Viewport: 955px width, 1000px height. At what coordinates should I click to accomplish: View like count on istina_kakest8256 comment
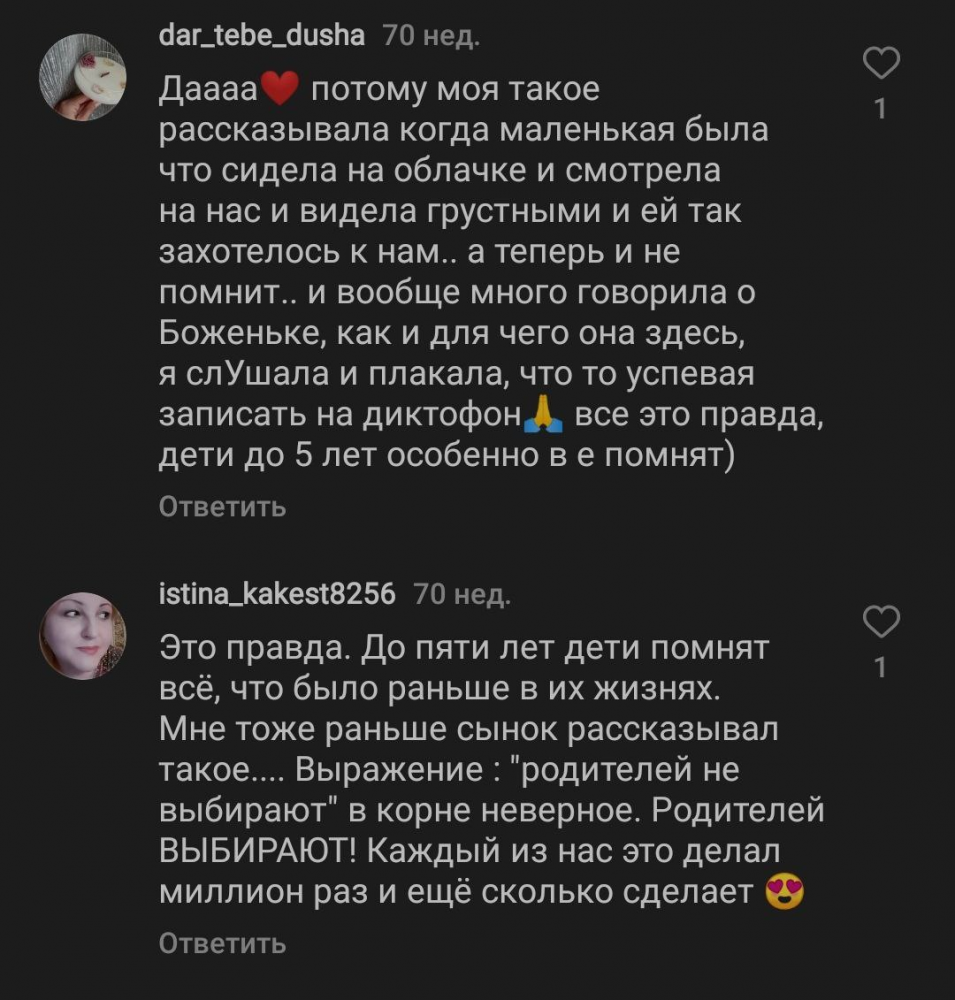(x=880, y=667)
